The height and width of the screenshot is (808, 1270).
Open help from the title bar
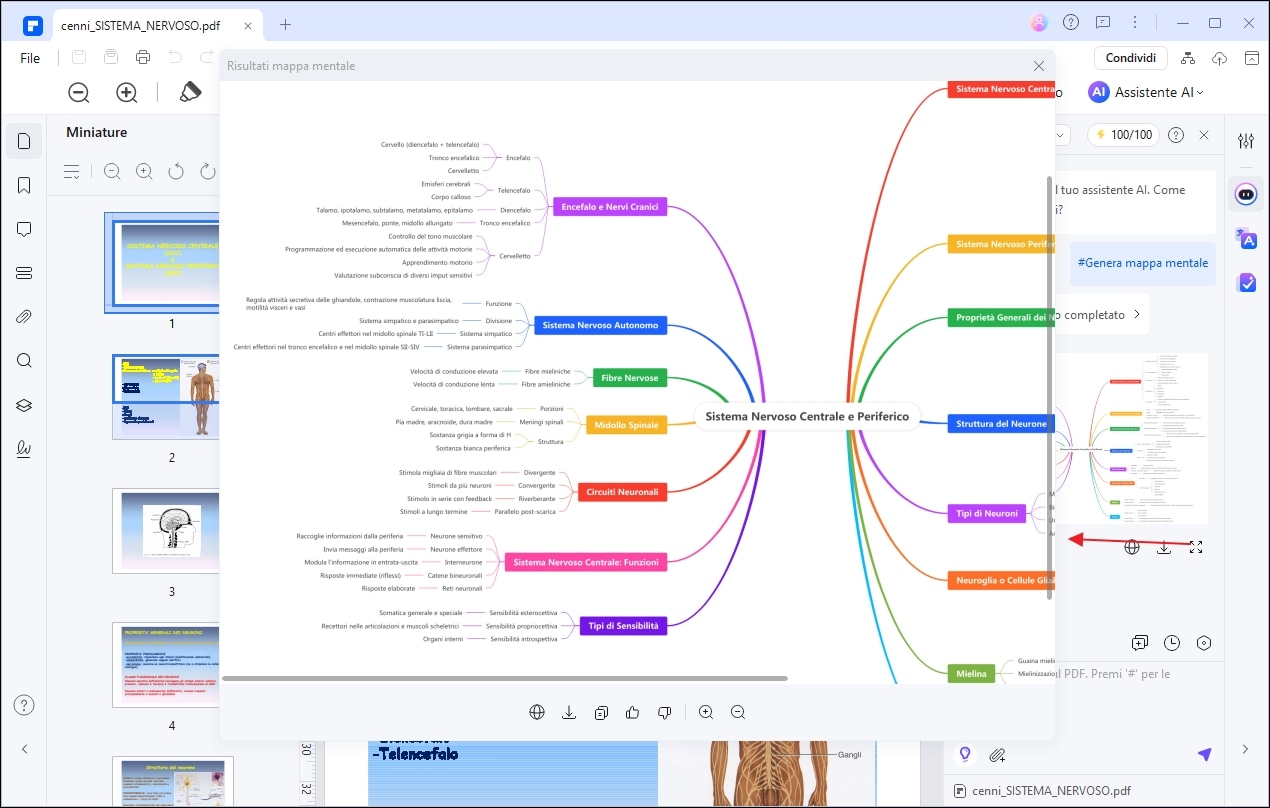tap(1071, 23)
